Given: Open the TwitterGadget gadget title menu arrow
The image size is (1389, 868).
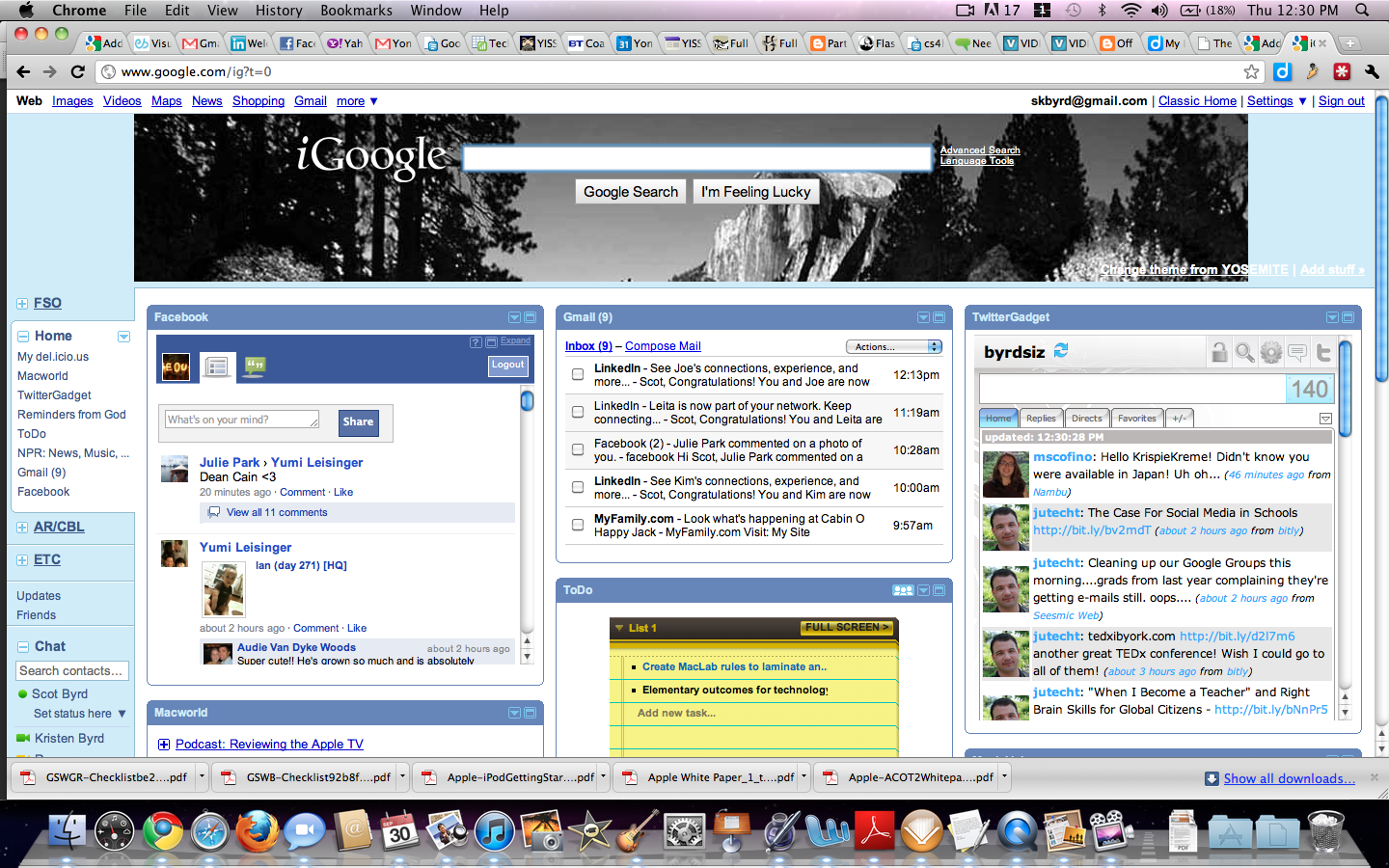Looking at the screenshot, I should [x=1332, y=317].
